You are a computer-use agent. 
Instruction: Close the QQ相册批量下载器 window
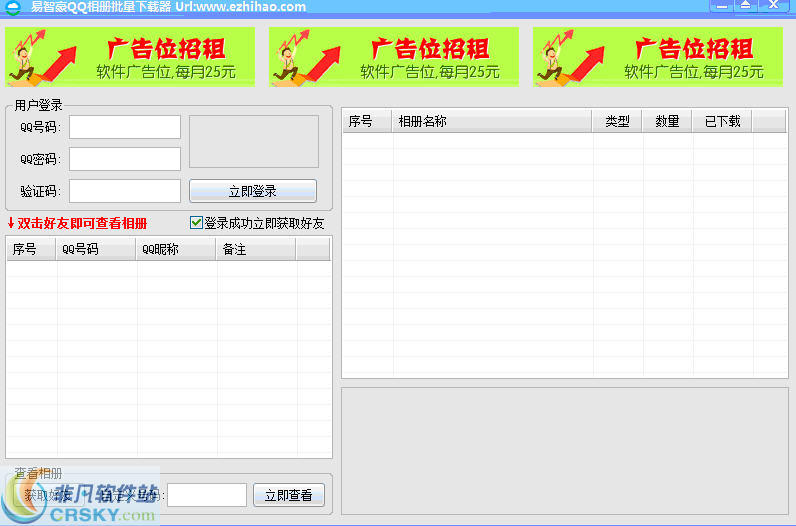pyautogui.click(x=774, y=6)
